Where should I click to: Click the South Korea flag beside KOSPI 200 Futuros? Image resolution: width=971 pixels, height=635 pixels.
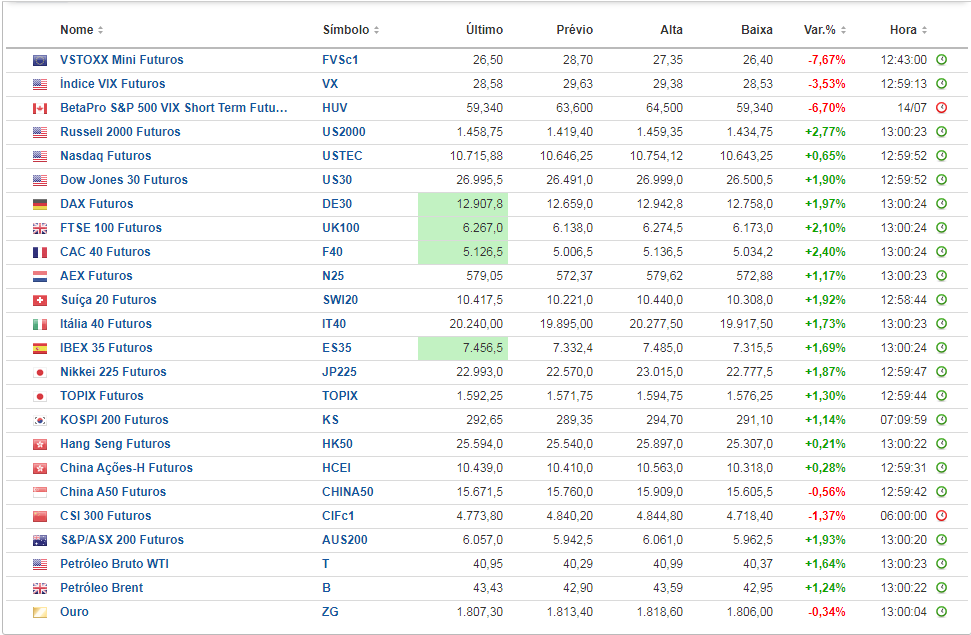40,420
